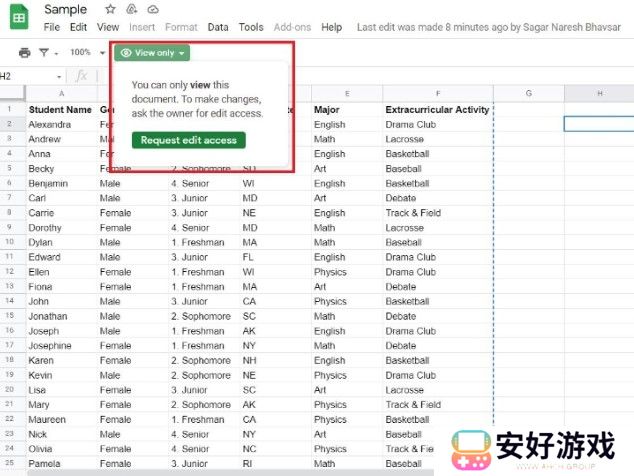Select Karen's NH state cell
This screenshot has width=634, height=476.
tap(276, 360)
